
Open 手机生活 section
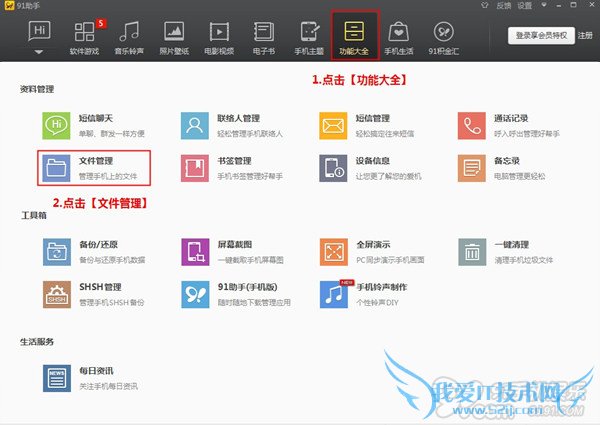pos(399,37)
